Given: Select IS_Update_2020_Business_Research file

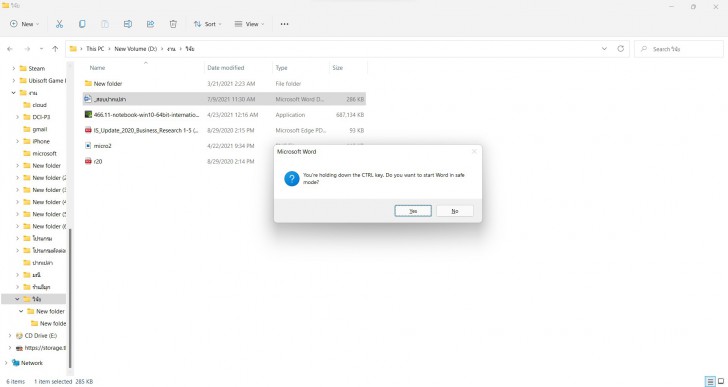Looking at the screenshot, I should [146, 130].
